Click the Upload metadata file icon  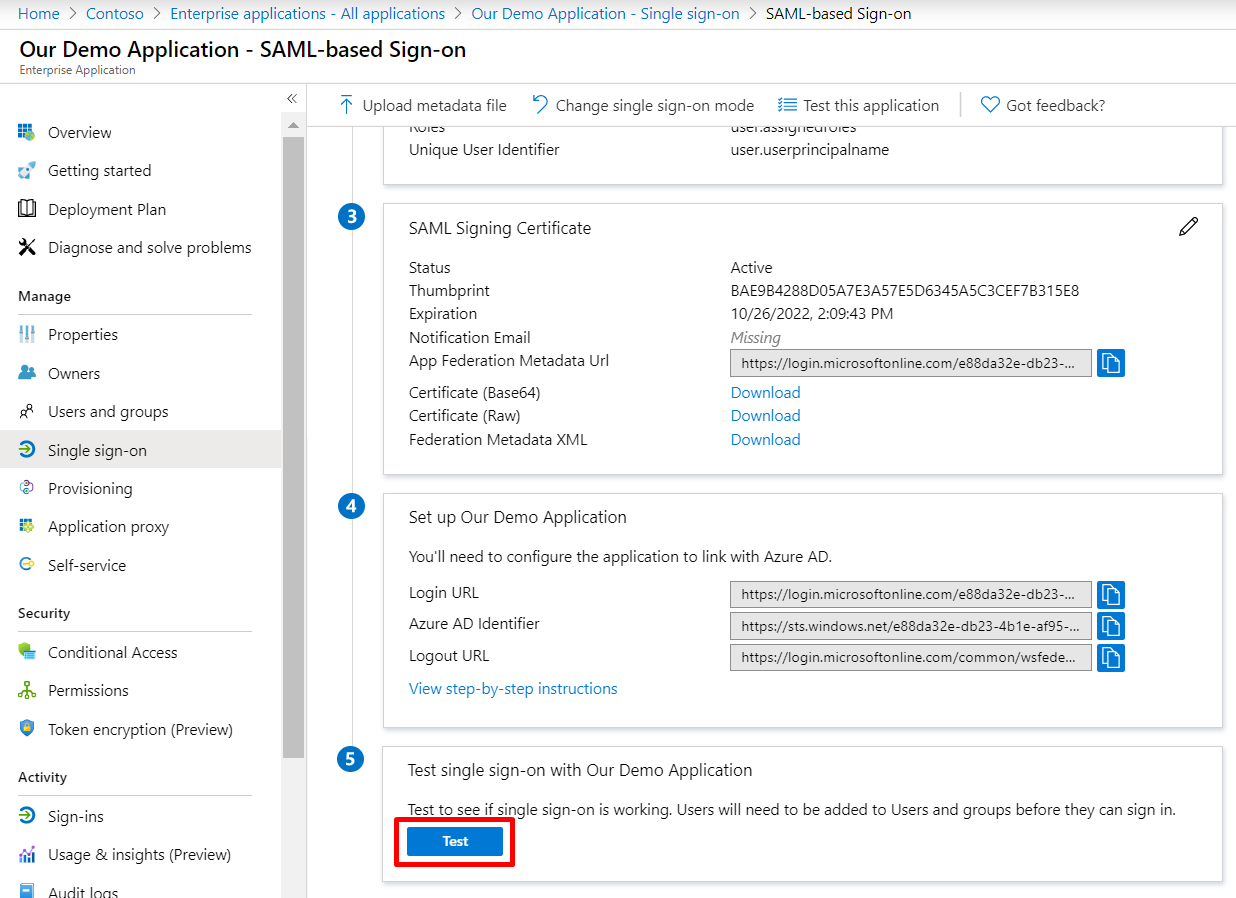pyautogui.click(x=346, y=105)
